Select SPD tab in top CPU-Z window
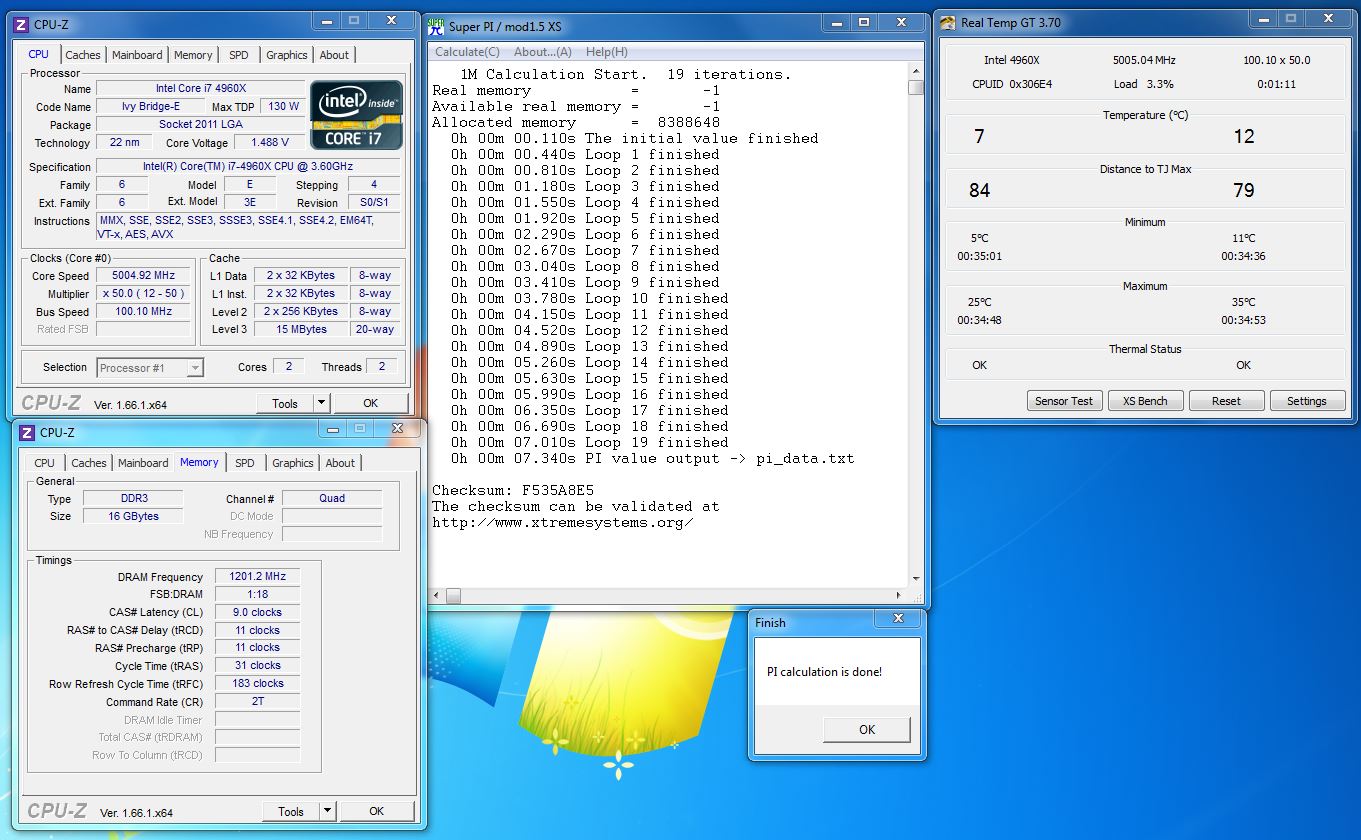The height and width of the screenshot is (840, 1361). pyautogui.click(x=239, y=55)
